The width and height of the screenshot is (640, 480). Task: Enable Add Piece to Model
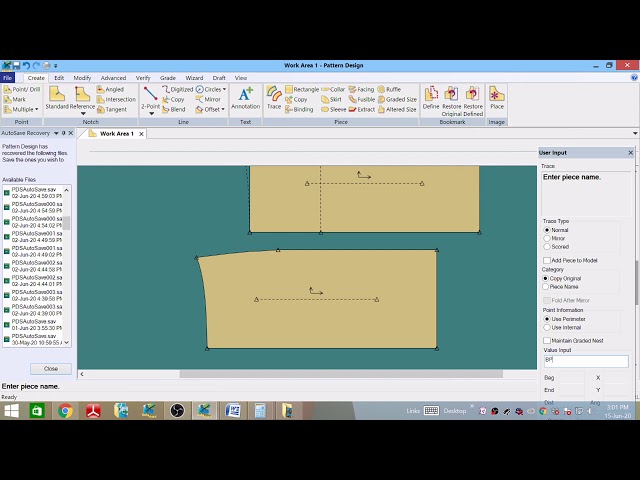(547, 260)
